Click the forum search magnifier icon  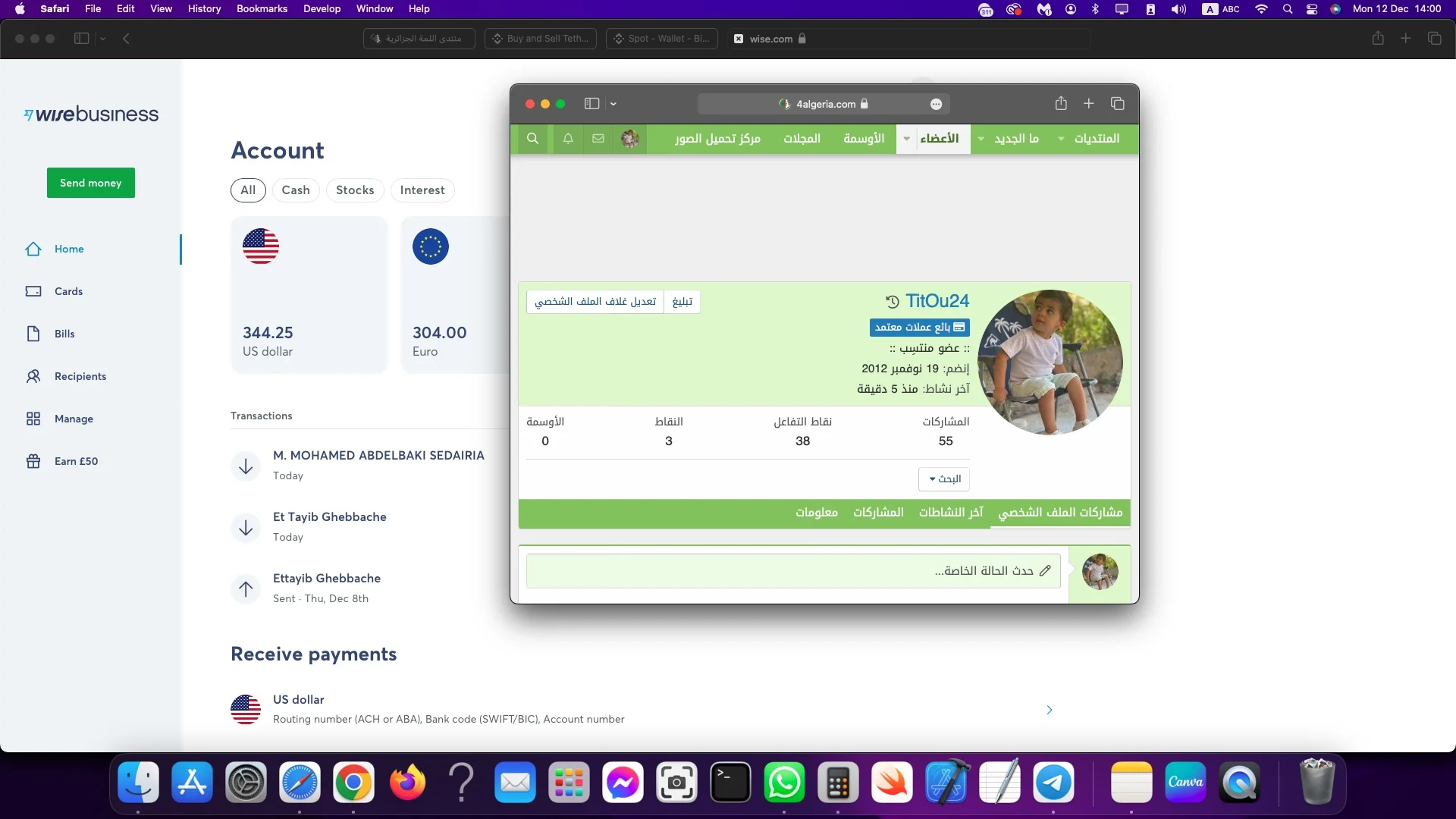(x=532, y=139)
